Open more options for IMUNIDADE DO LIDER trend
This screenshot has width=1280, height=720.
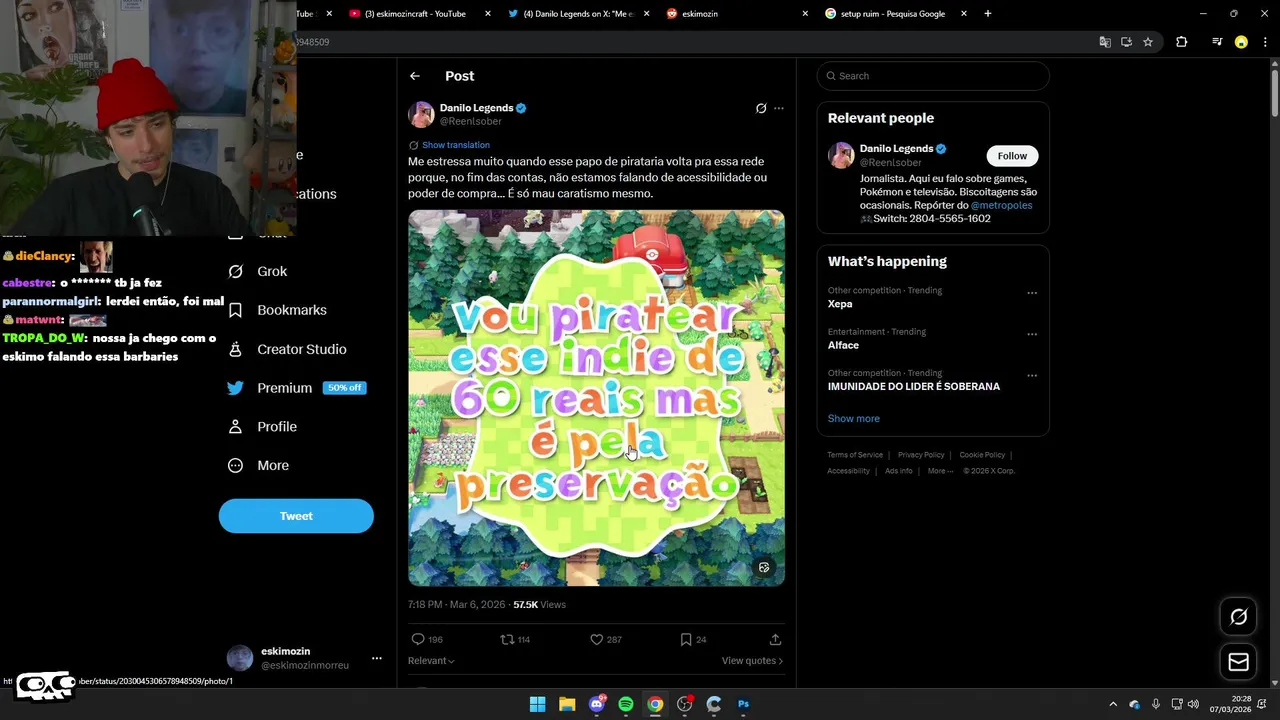click(1032, 376)
